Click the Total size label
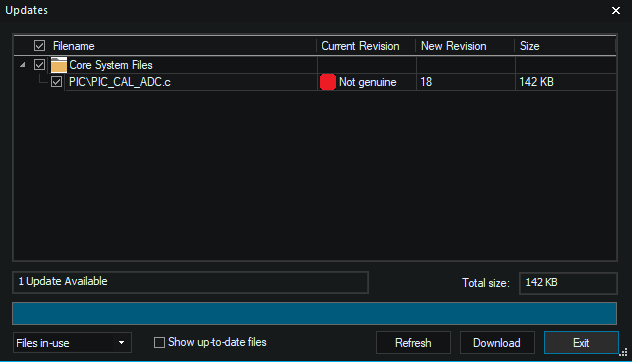This screenshot has width=632, height=362. [486, 283]
